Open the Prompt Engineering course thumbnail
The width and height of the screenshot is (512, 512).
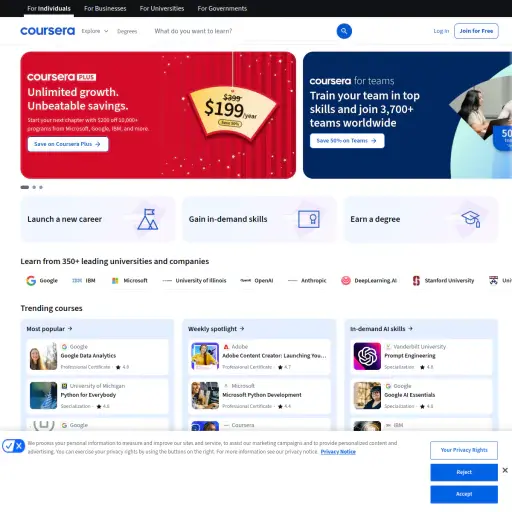[x=367, y=356]
